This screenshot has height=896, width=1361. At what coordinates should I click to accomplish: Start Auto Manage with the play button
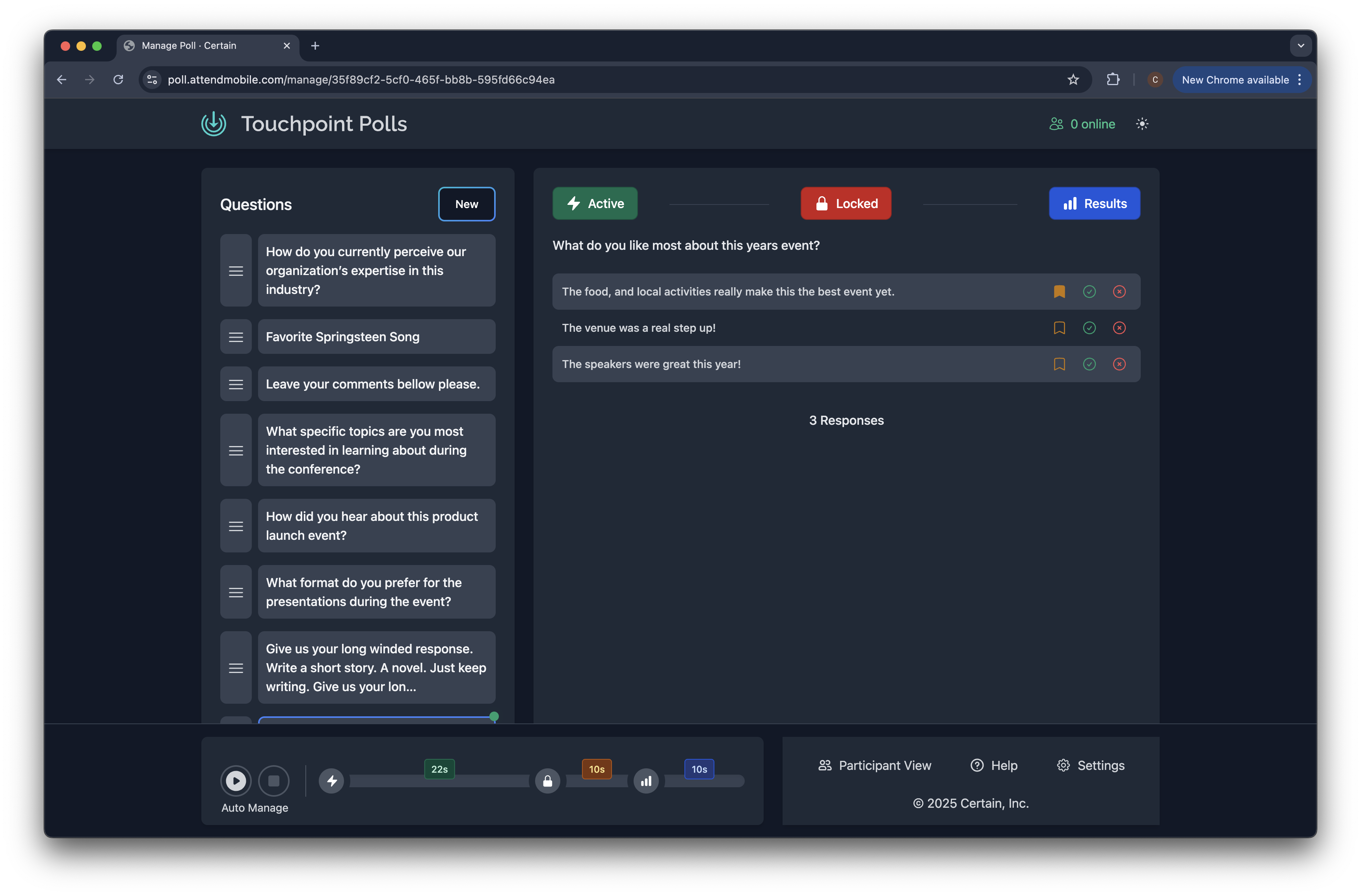pyautogui.click(x=236, y=781)
